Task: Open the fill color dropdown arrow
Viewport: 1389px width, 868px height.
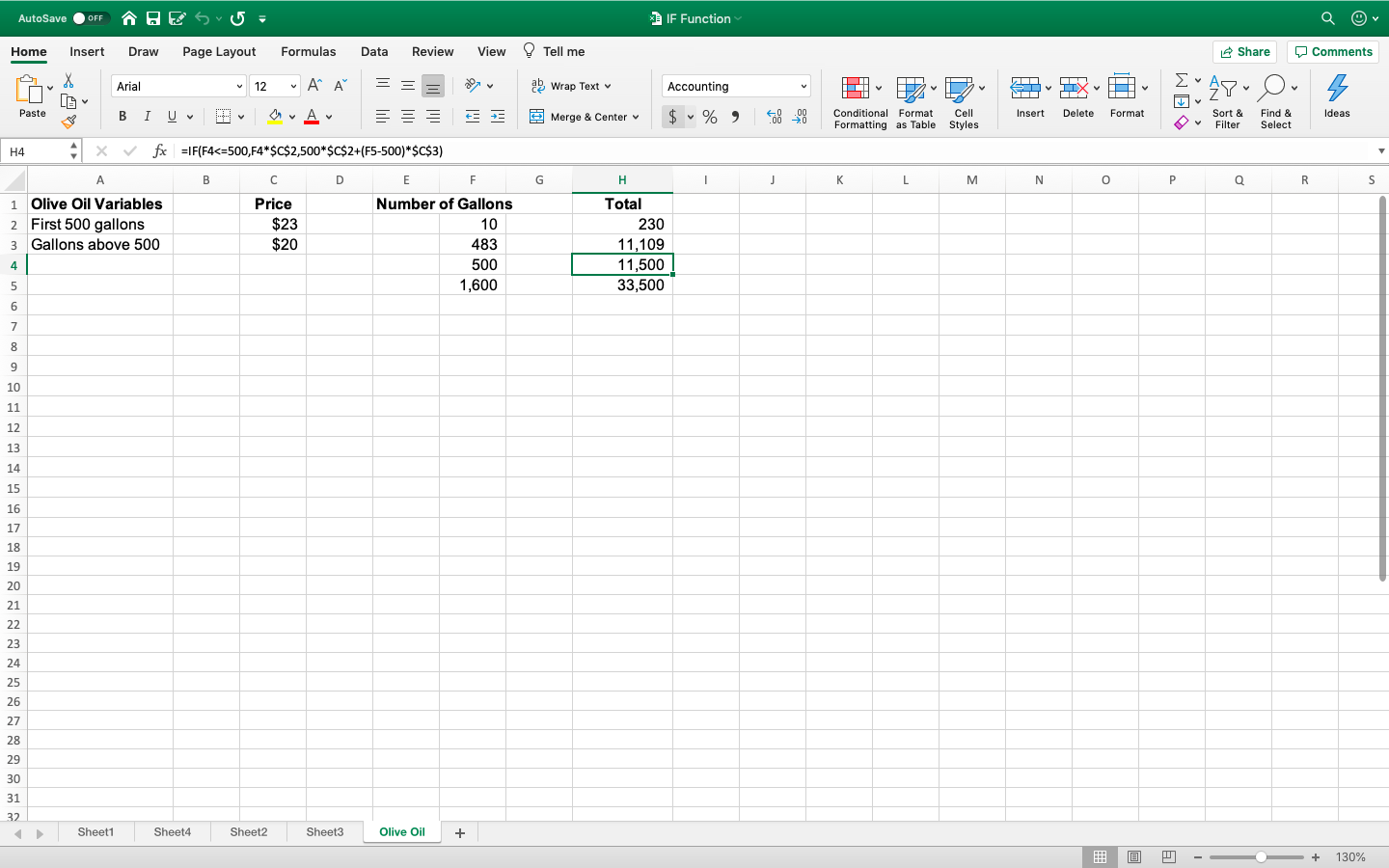Action: [x=292, y=116]
